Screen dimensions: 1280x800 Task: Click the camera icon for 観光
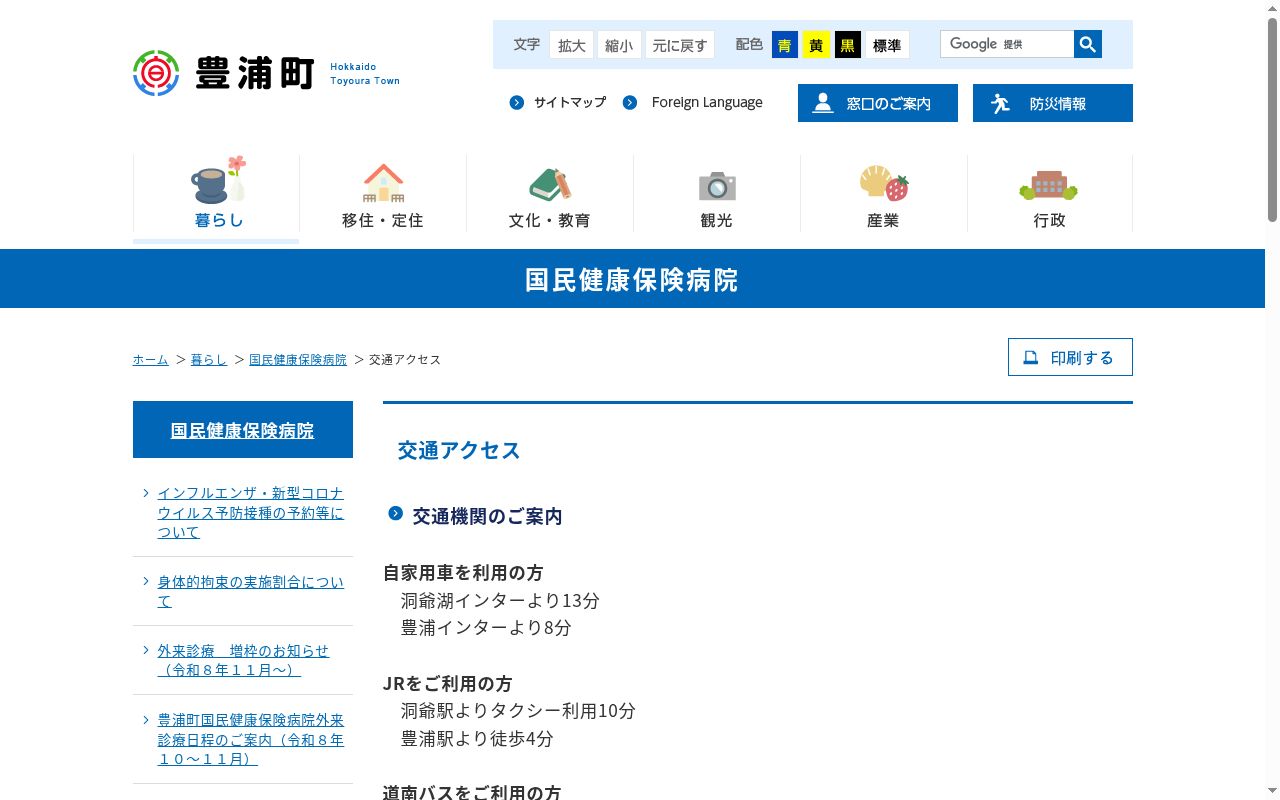[x=717, y=185]
